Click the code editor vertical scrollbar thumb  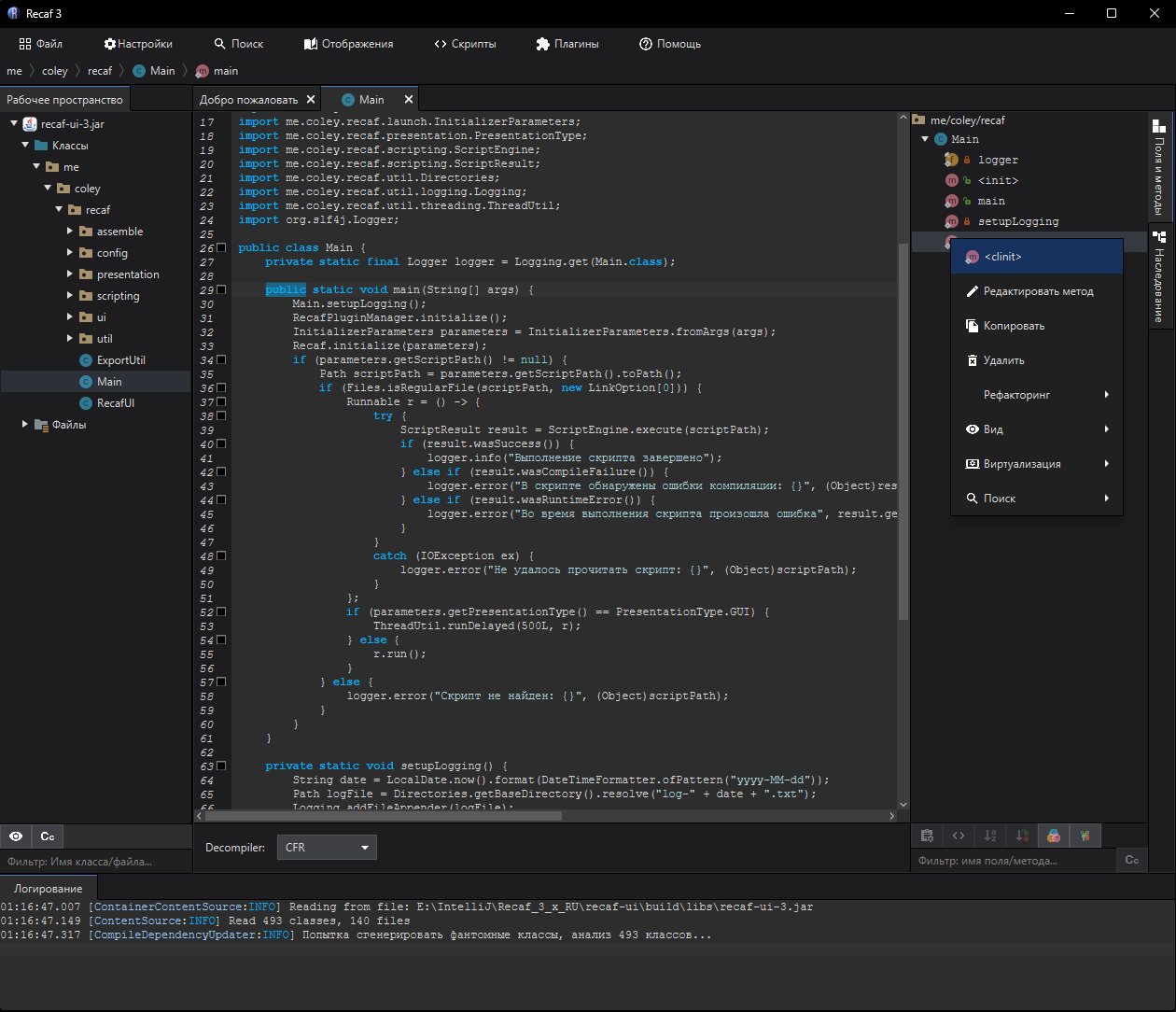903,430
